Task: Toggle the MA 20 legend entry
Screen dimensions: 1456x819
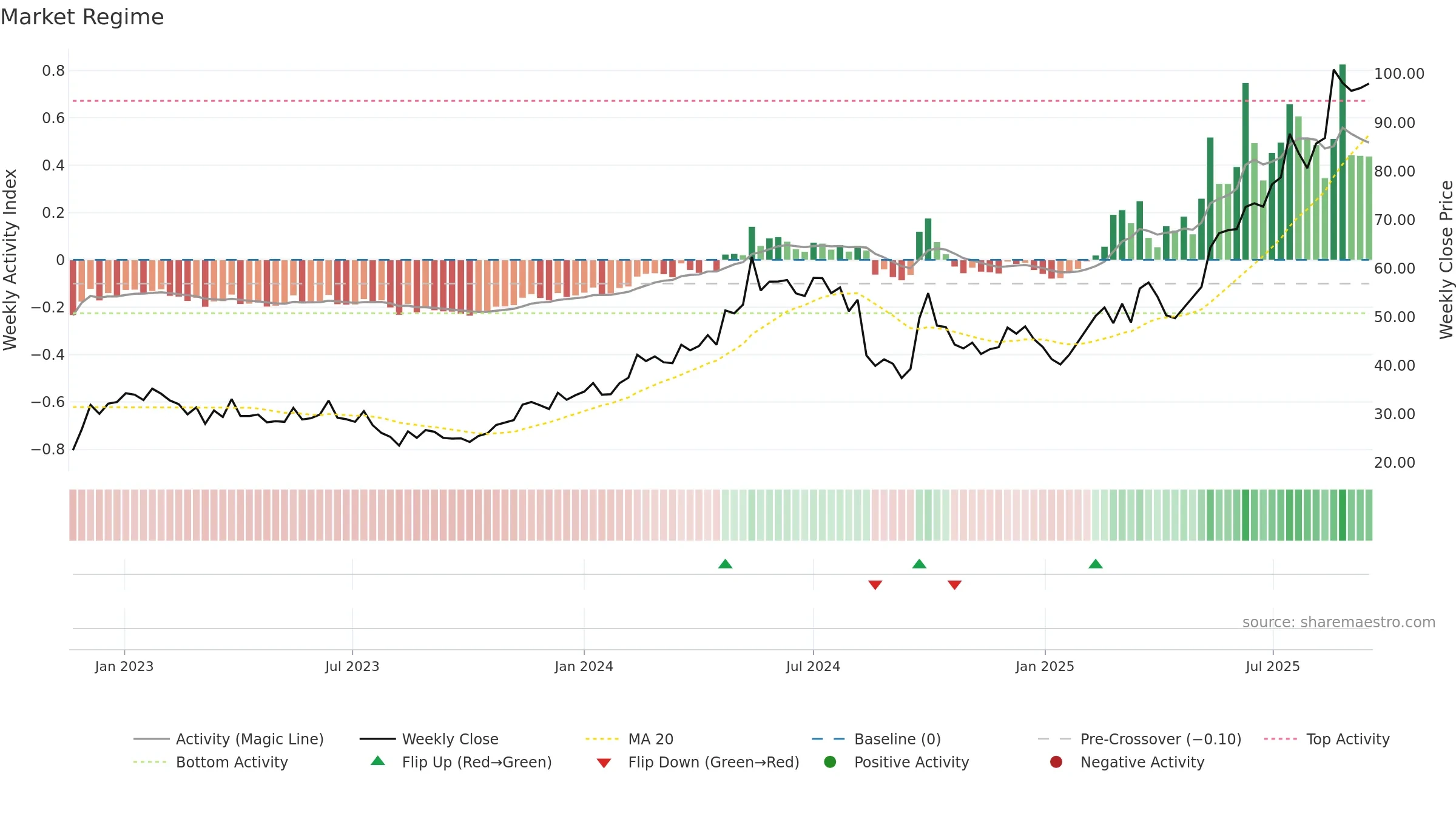Action: point(629,739)
